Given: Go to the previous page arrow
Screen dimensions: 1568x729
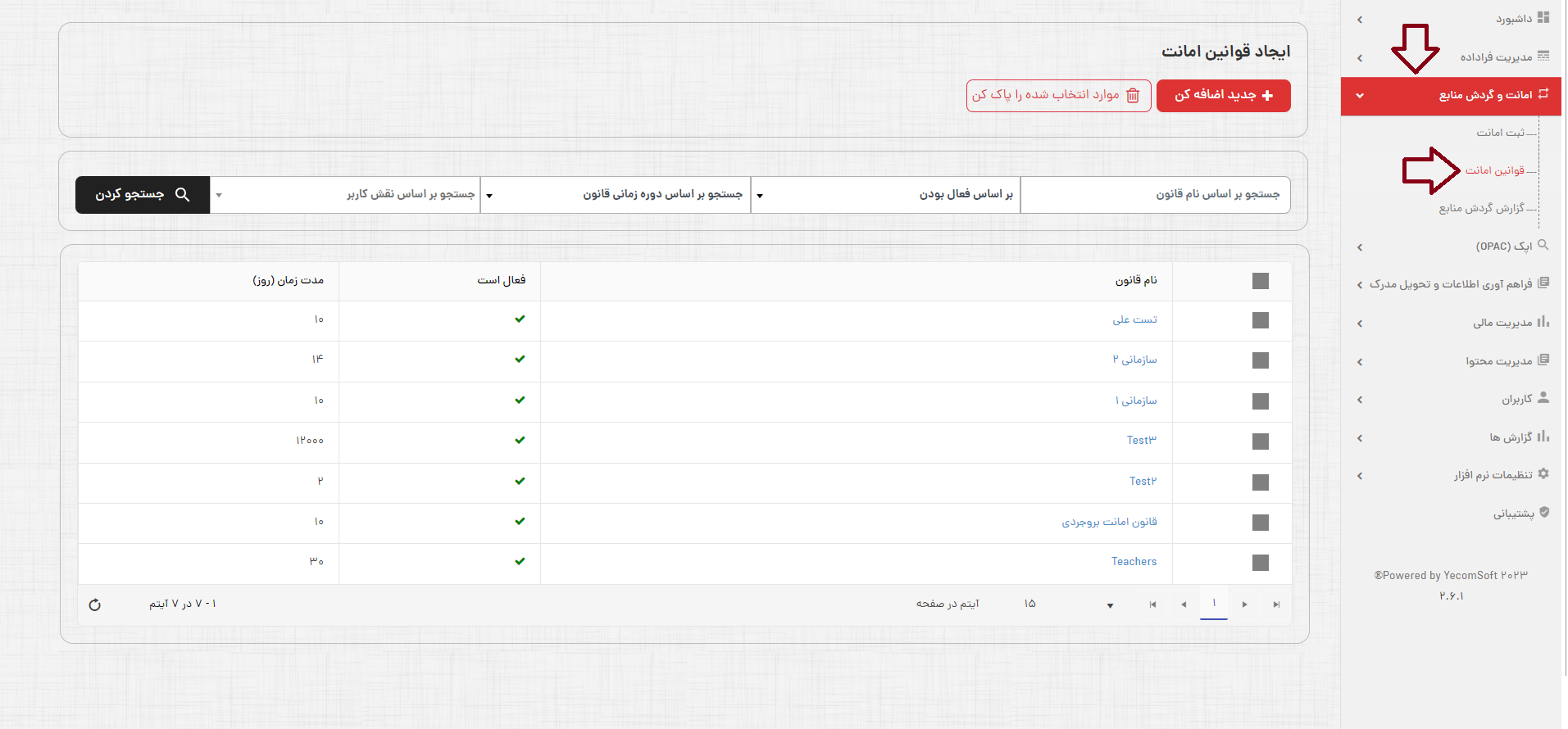Looking at the screenshot, I should [x=1184, y=604].
